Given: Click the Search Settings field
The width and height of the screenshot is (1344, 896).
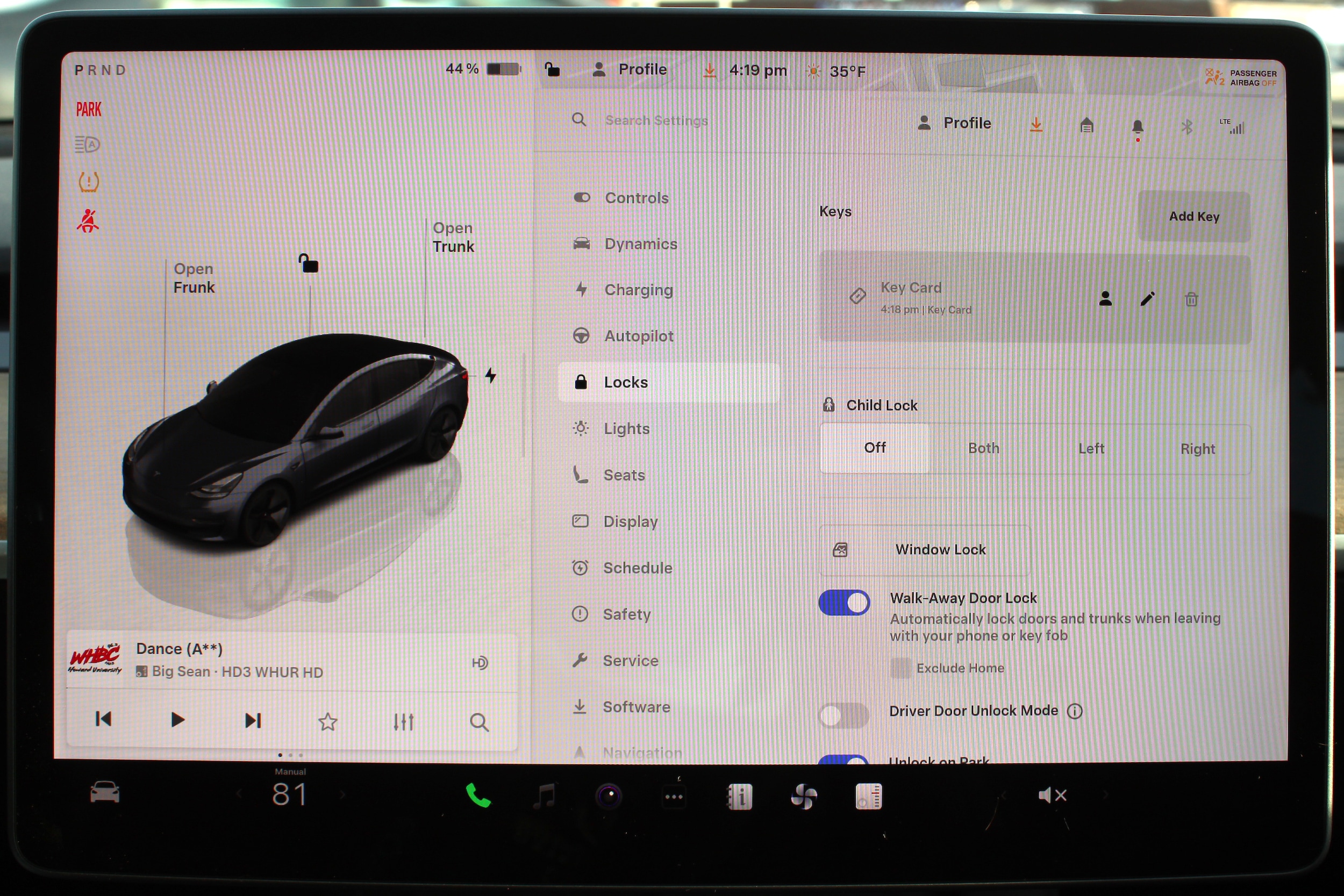Looking at the screenshot, I should [x=656, y=120].
